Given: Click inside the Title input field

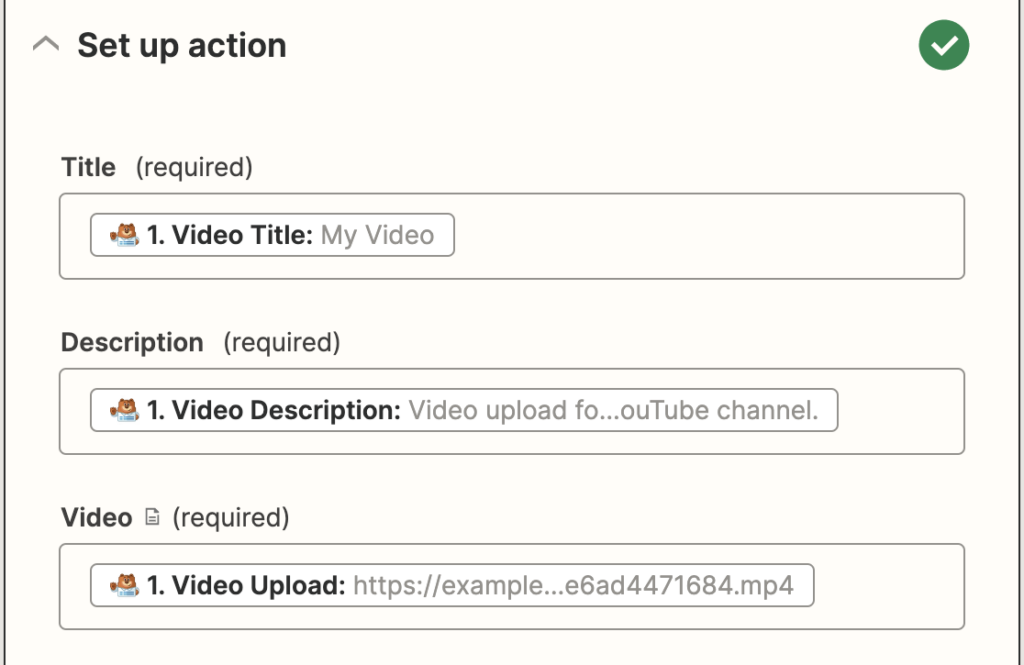Looking at the screenshot, I should [x=700, y=235].
